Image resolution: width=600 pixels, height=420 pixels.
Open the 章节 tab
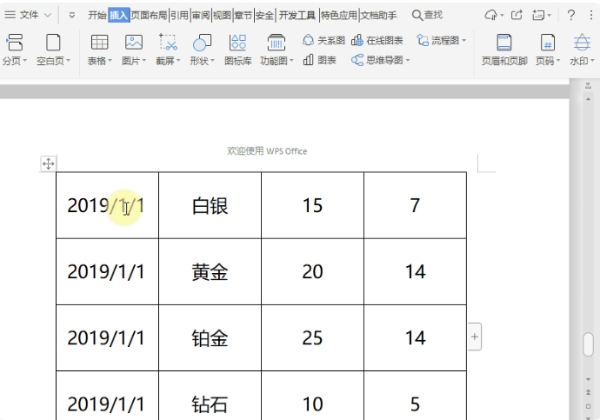(x=243, y=15)
